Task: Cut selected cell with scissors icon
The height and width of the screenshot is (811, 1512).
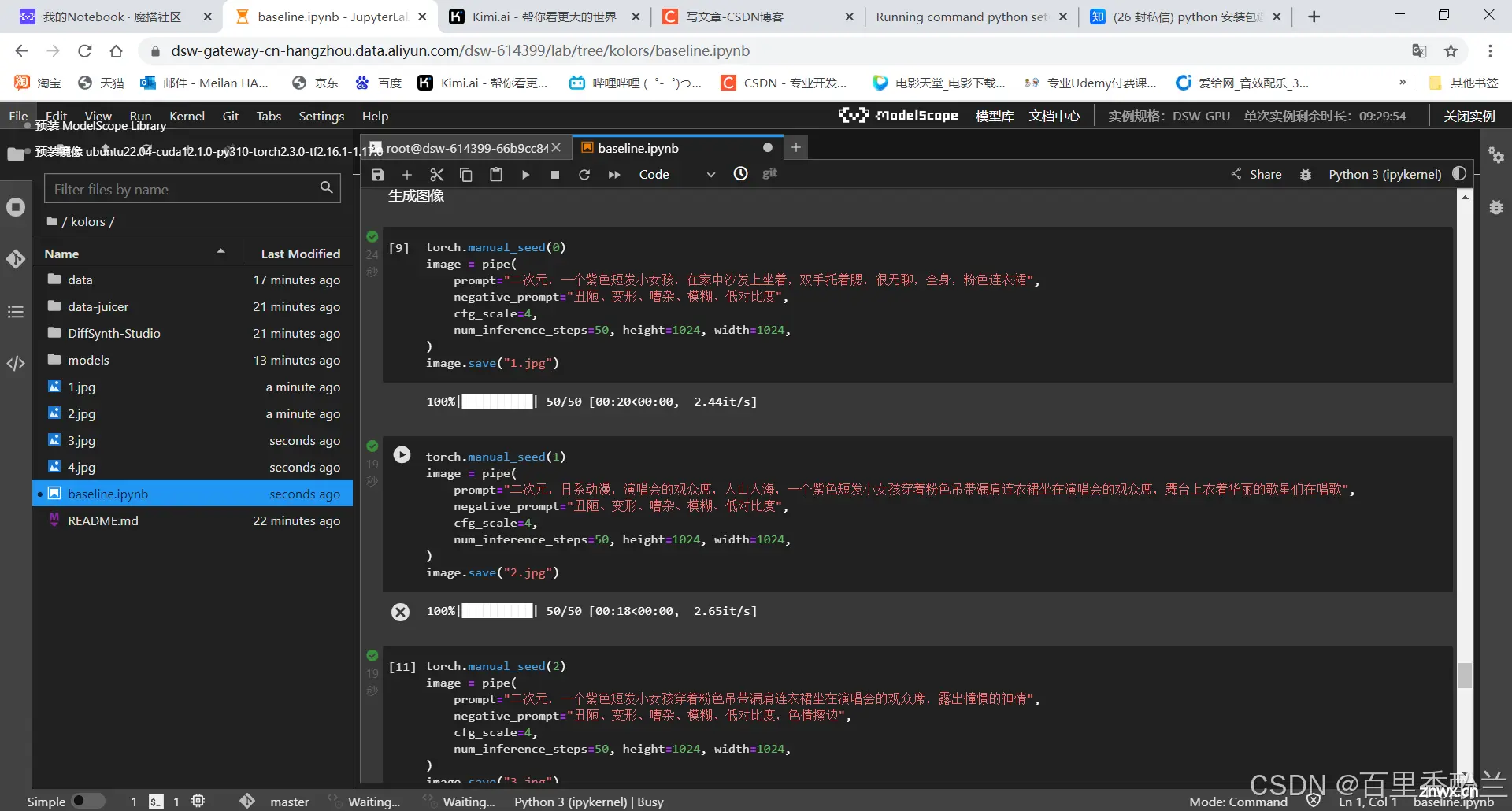Action: (x=437, y=175)
